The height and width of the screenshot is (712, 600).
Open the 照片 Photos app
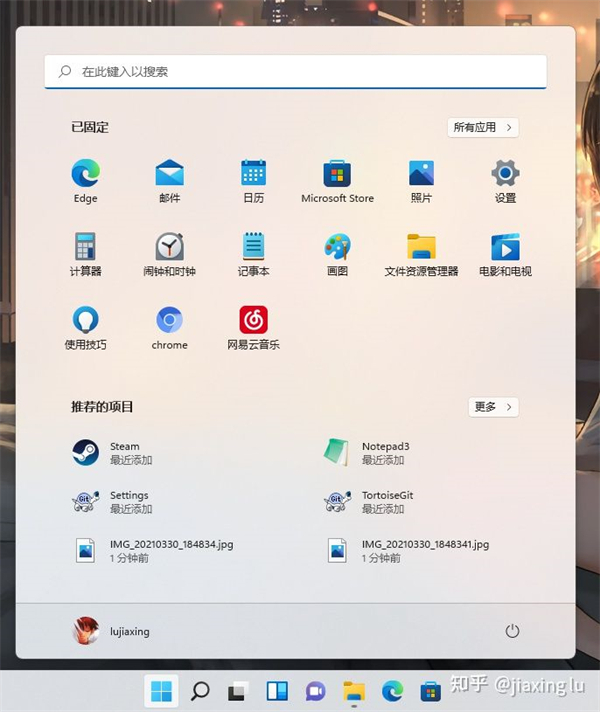click(x=421, y=181)
